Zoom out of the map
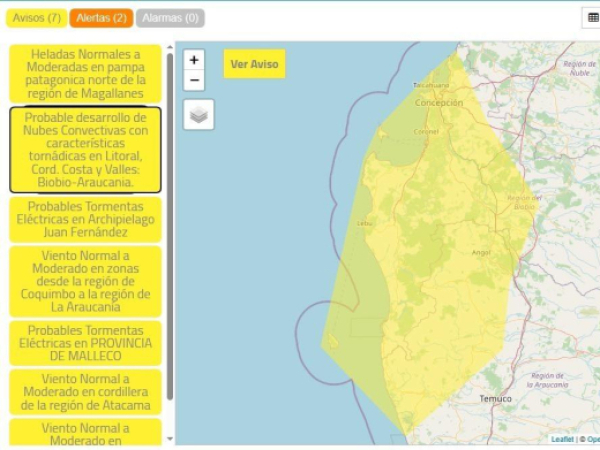The width and height of the screenshot is (600, 450). pyautogui.click(x=194, y=81)
